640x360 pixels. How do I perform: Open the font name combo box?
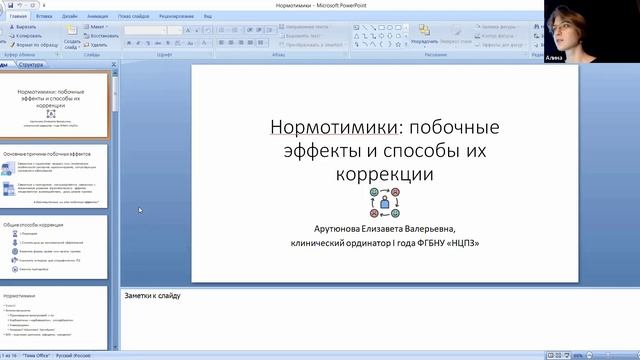[146, 30]
